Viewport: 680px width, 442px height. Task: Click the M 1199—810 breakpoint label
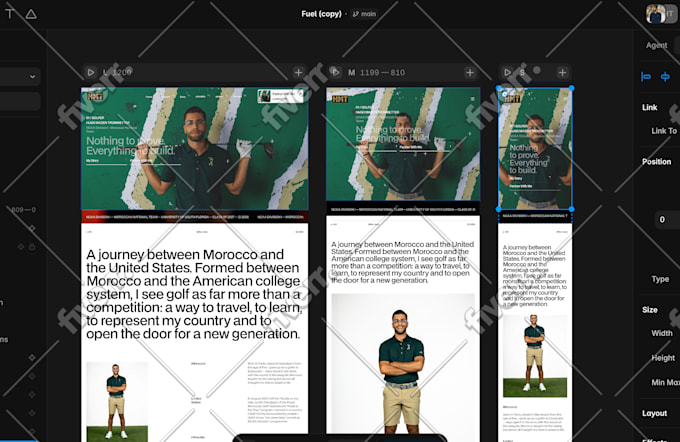(376, 72)
